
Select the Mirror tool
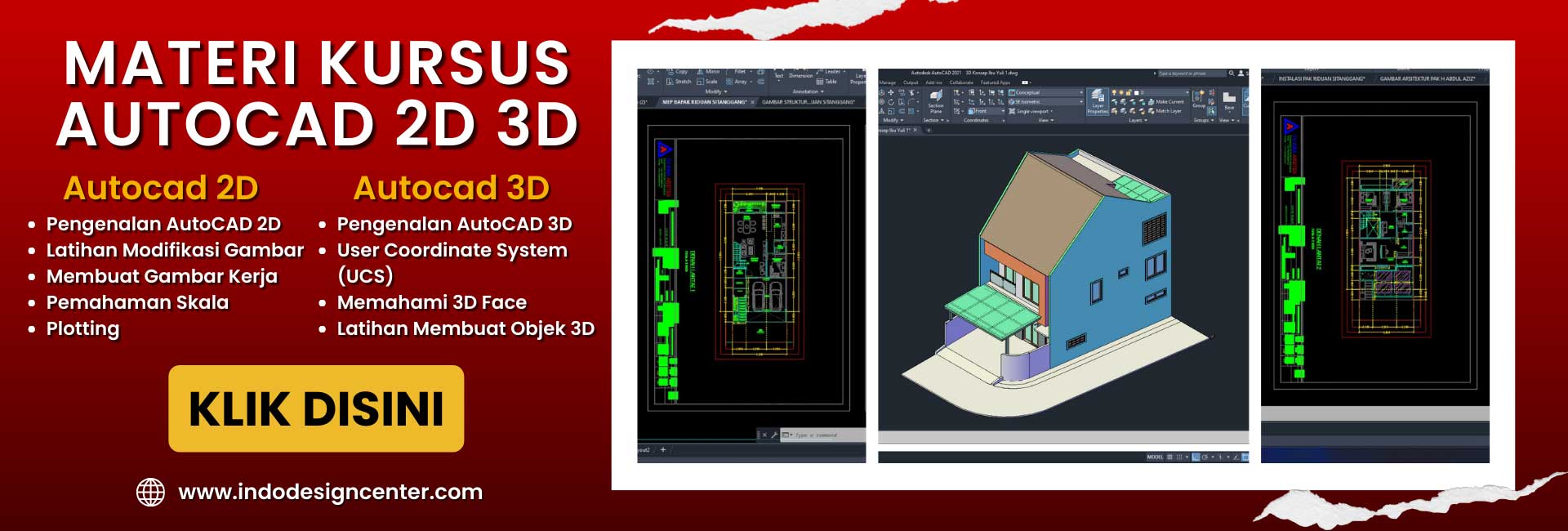tap(708, 72)
